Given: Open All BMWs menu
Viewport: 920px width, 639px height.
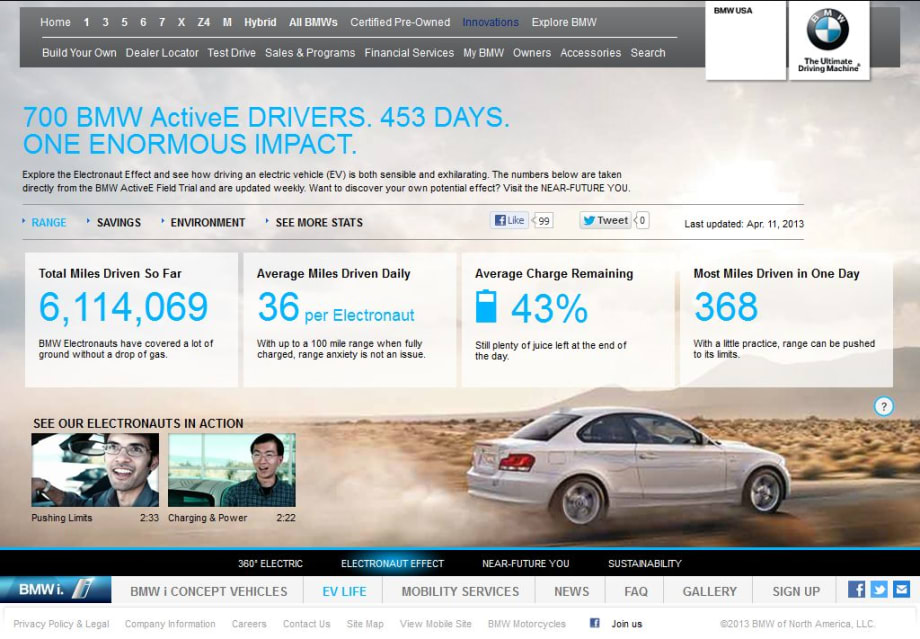Looking at the screenshot, I should pos(313,22).
